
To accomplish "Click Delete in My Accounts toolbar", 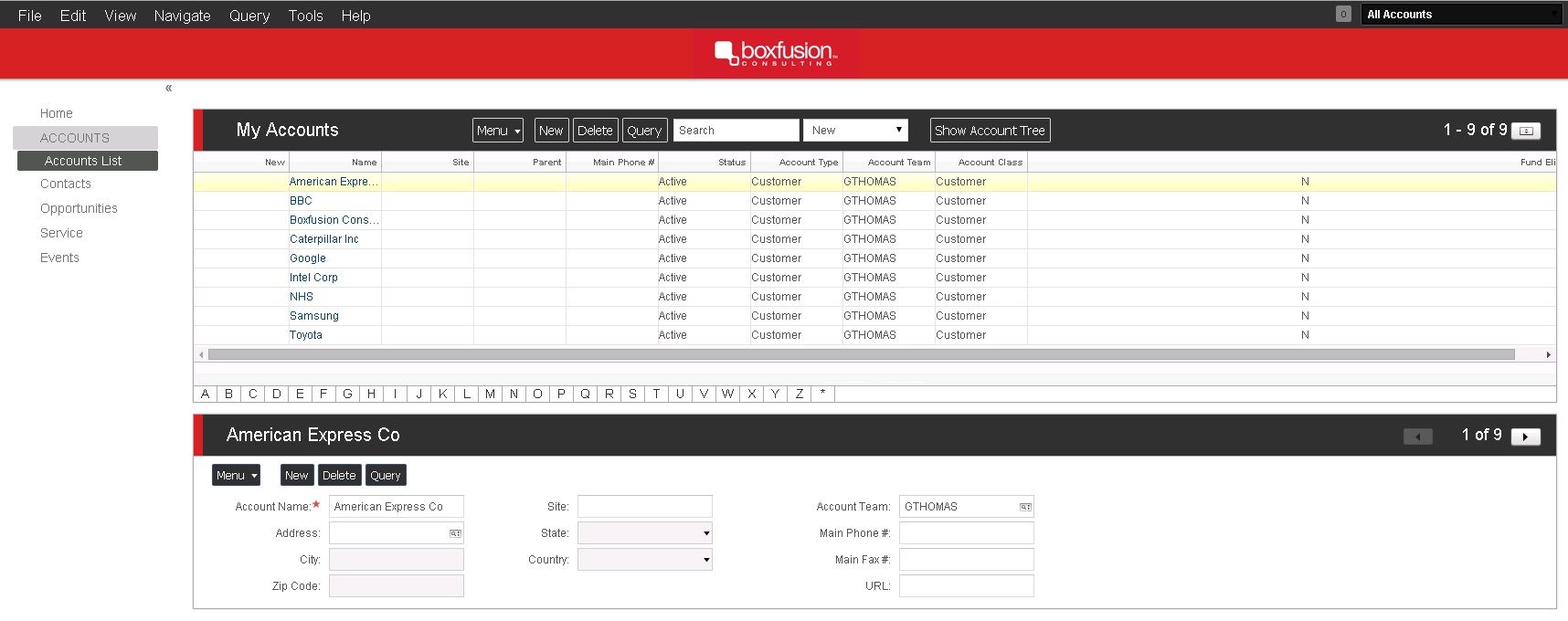I will coord(596,131).
